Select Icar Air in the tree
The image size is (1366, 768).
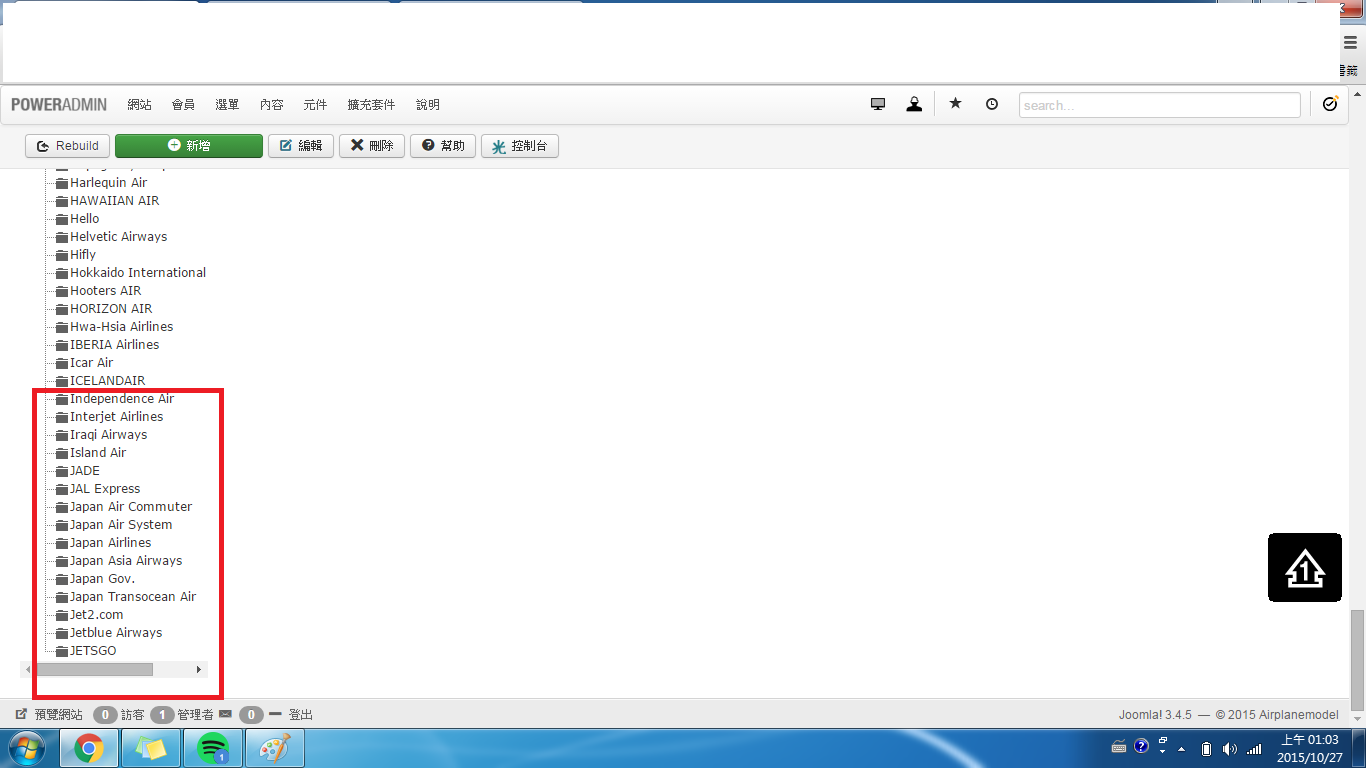click(92, 363)
